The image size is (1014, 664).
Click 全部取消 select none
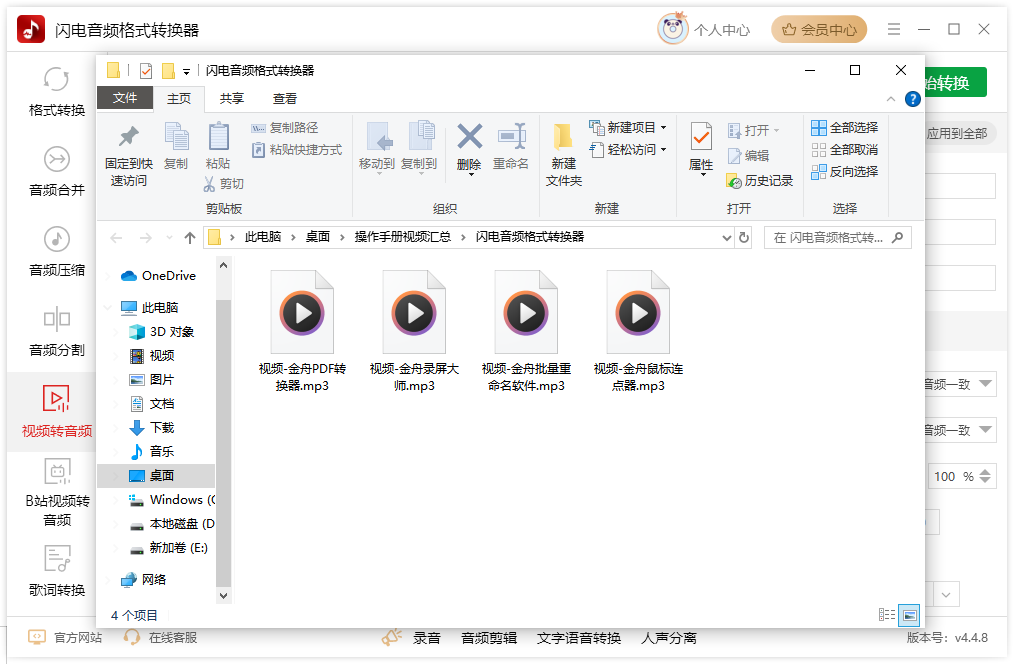point(845,150)
